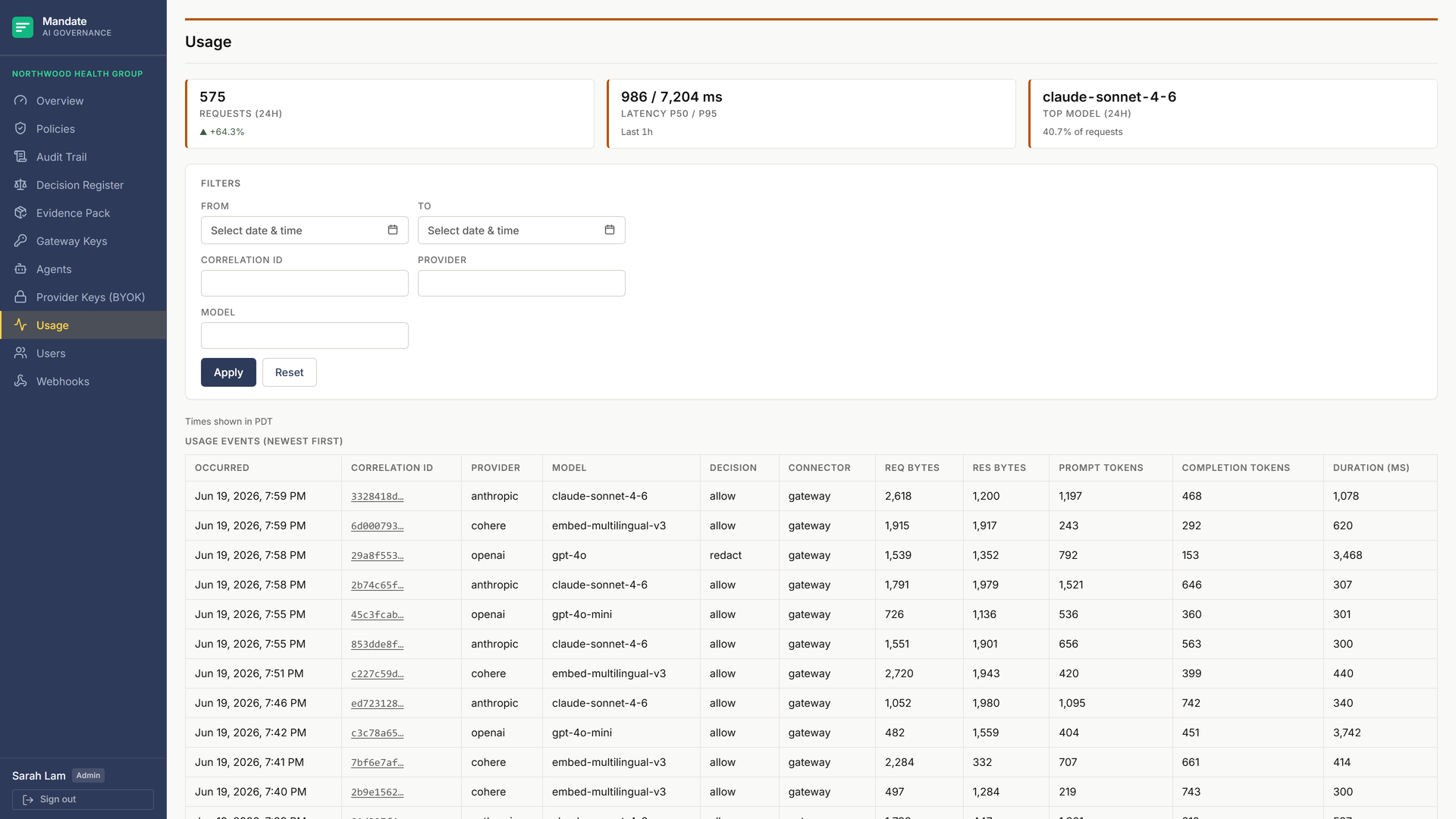Screen dimensions: 1456x819
Task: Click the Agents robot icon
Action: (20, 269)
